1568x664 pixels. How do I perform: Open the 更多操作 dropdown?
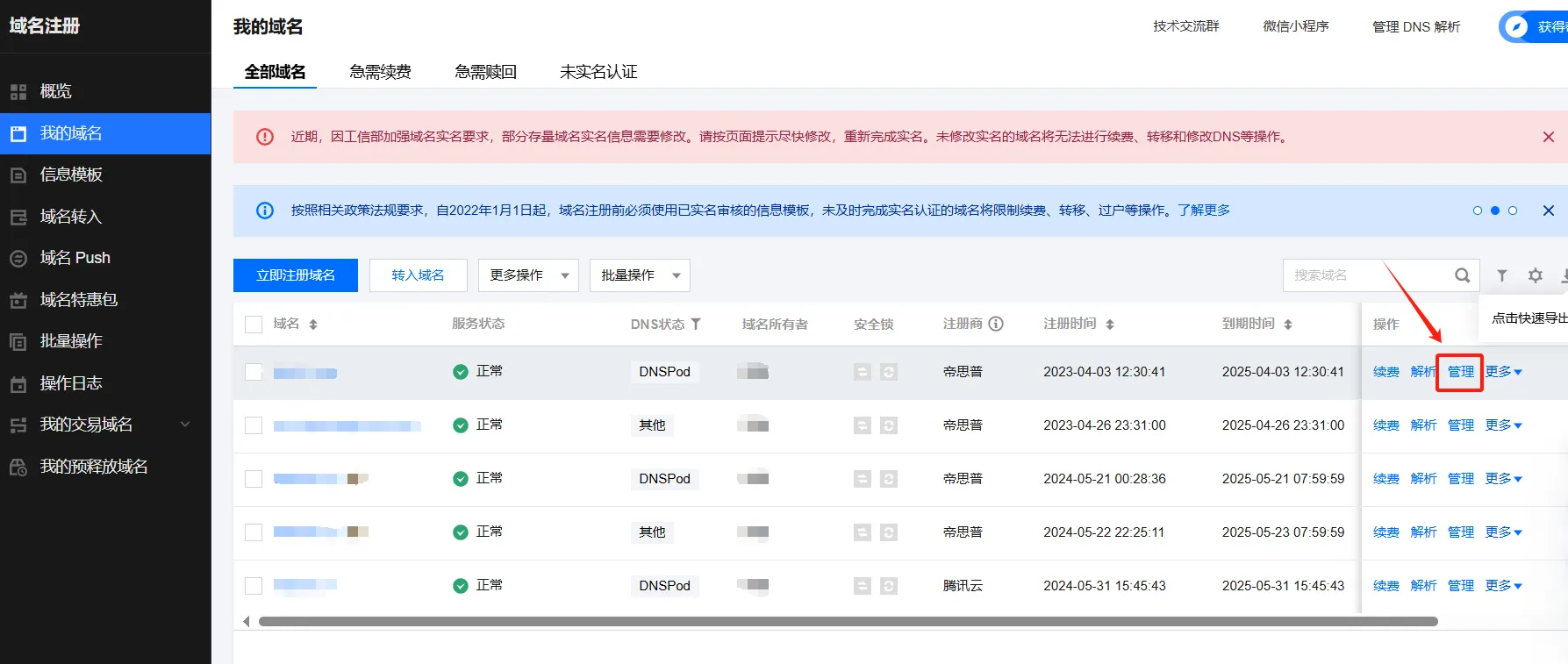[528, 275]
